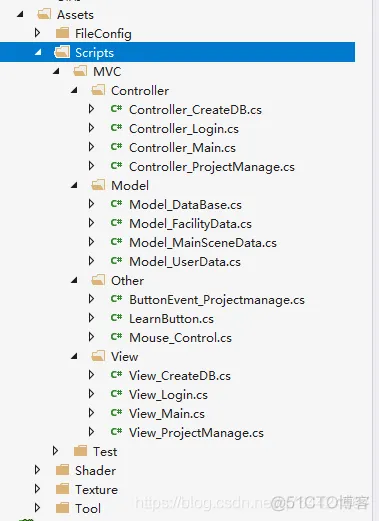The width and height of the screenshot is (379, 521).
Task: Click the C# icon of Controller_Login.cs
Action: pos(116,128)
